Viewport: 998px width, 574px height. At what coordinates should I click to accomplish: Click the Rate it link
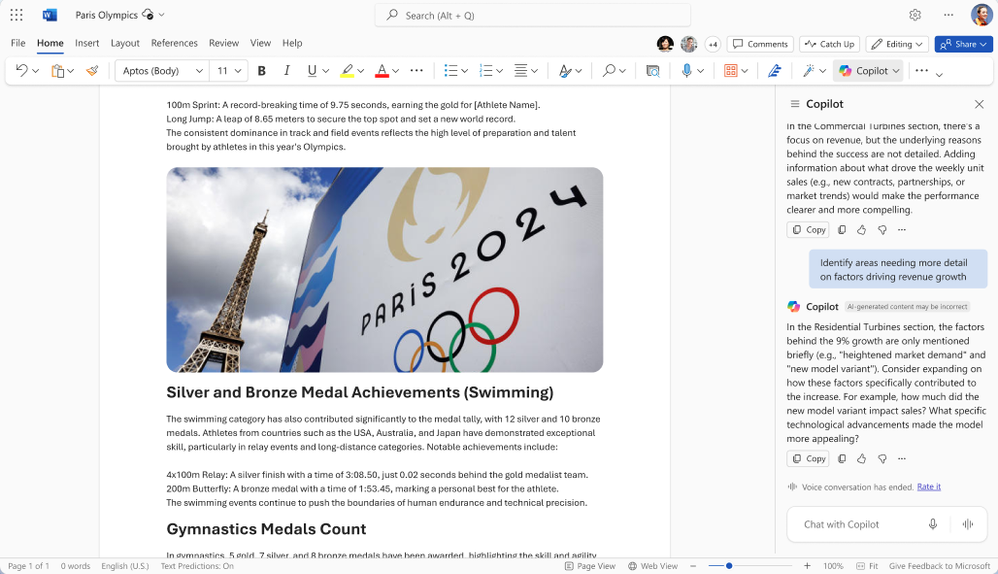click(x=928, y=487)
